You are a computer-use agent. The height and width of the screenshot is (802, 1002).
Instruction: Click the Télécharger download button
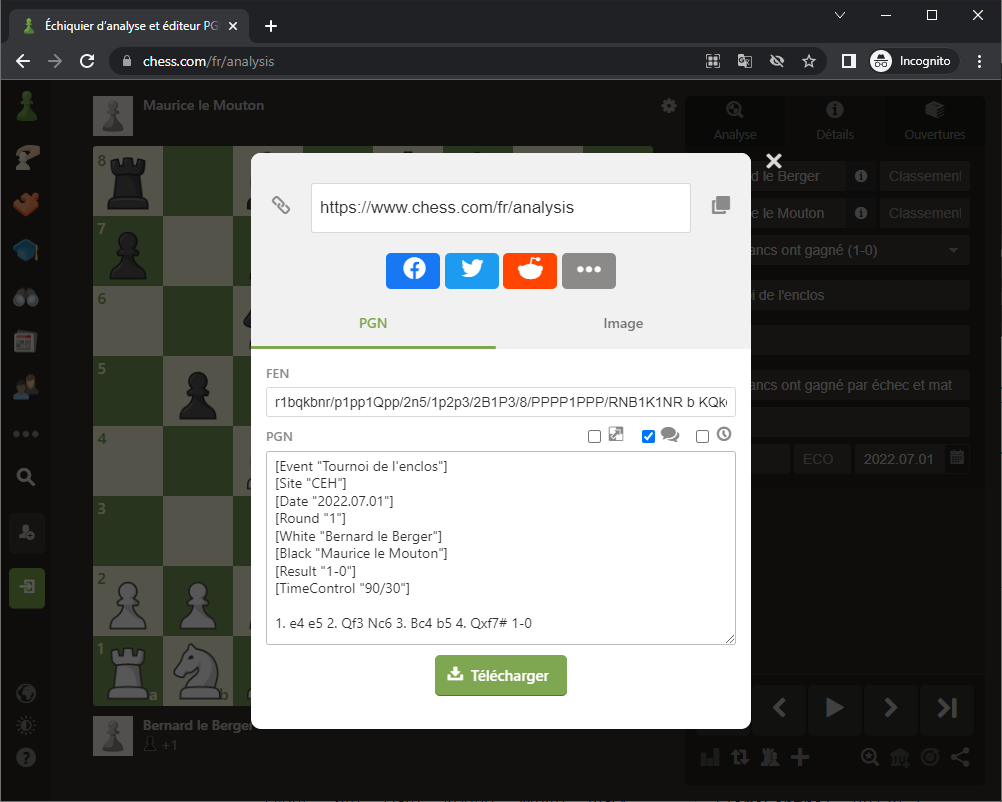pyautogui.click(x=500, y=676)
